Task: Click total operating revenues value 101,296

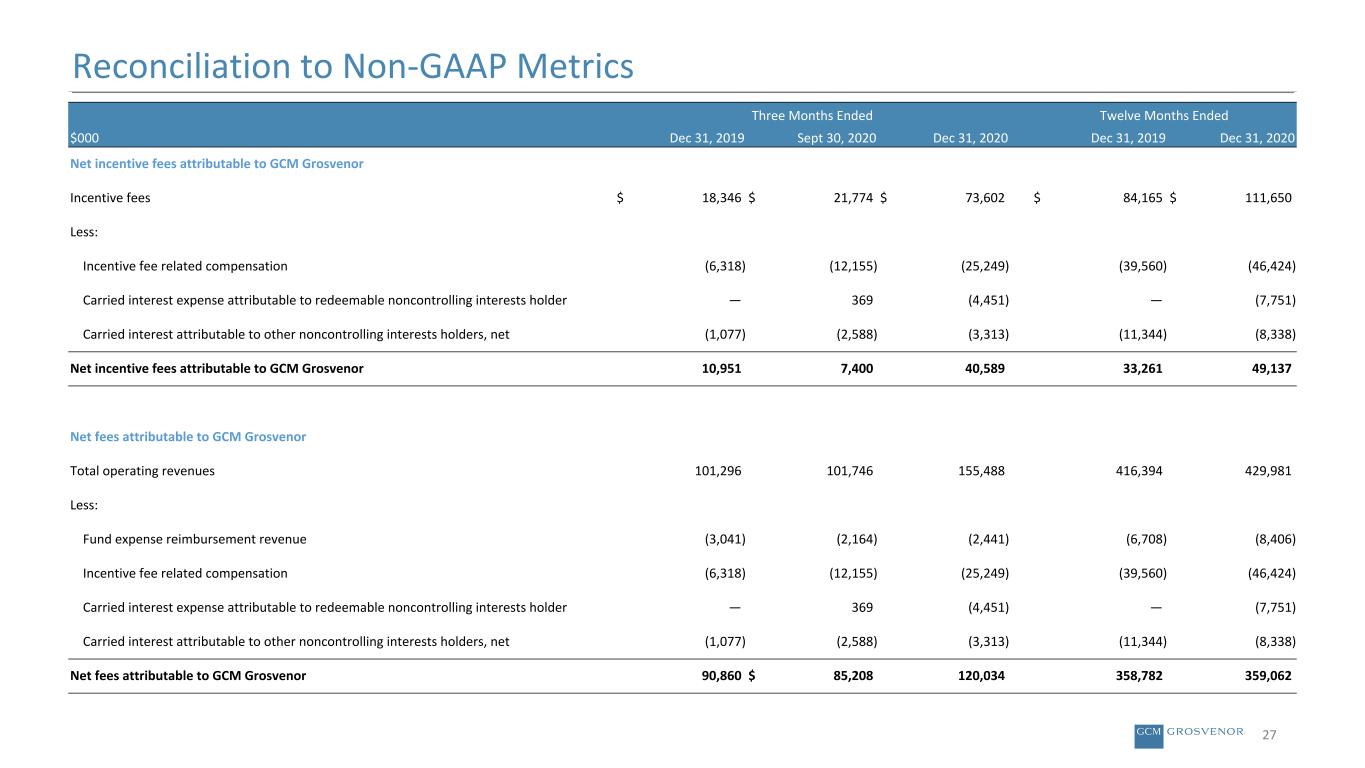Action: point(718,471)
